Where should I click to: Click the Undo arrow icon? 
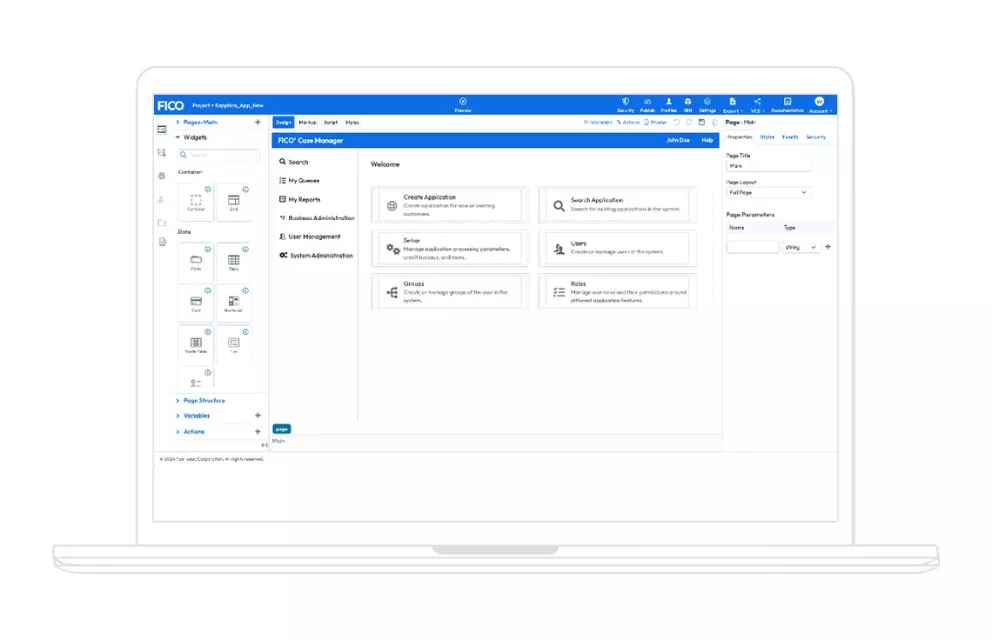[677, 122]
